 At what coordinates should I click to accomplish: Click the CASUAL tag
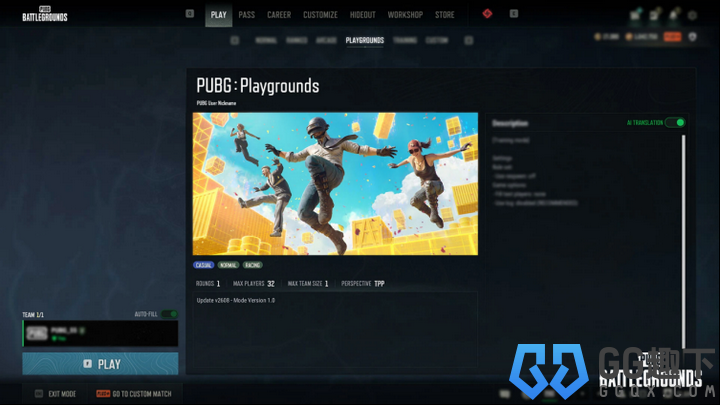[203, 265]
